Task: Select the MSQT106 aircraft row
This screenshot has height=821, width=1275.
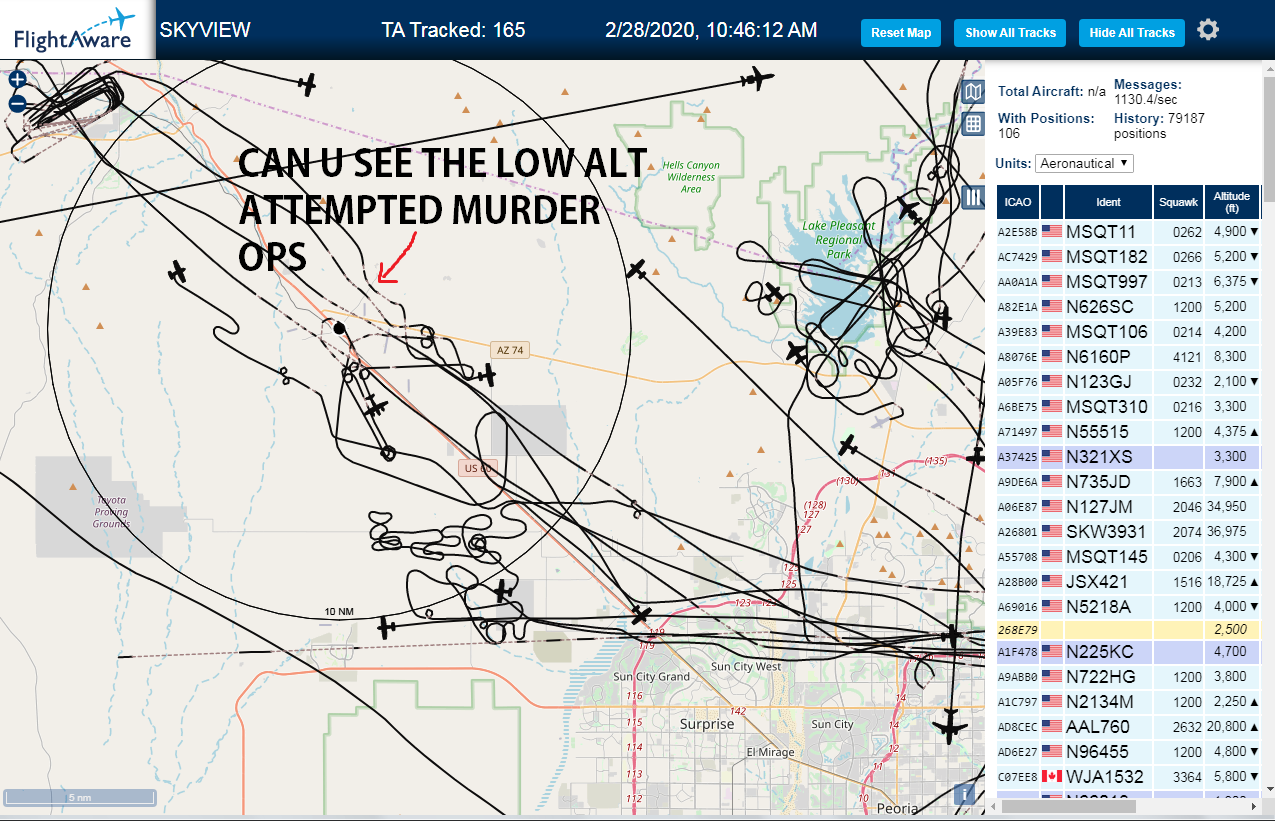Action: pyautogui.click(x=1128, y=332)
